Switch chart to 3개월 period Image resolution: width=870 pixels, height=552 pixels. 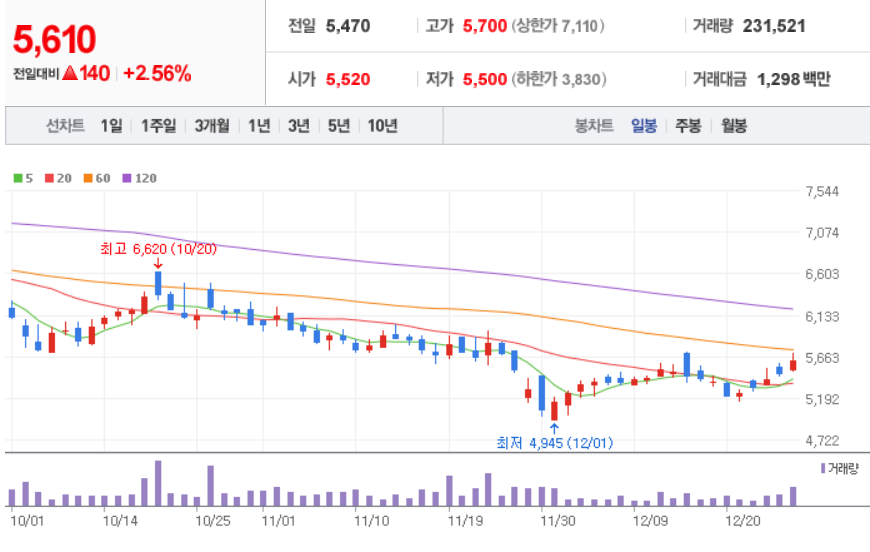(211, 126)
